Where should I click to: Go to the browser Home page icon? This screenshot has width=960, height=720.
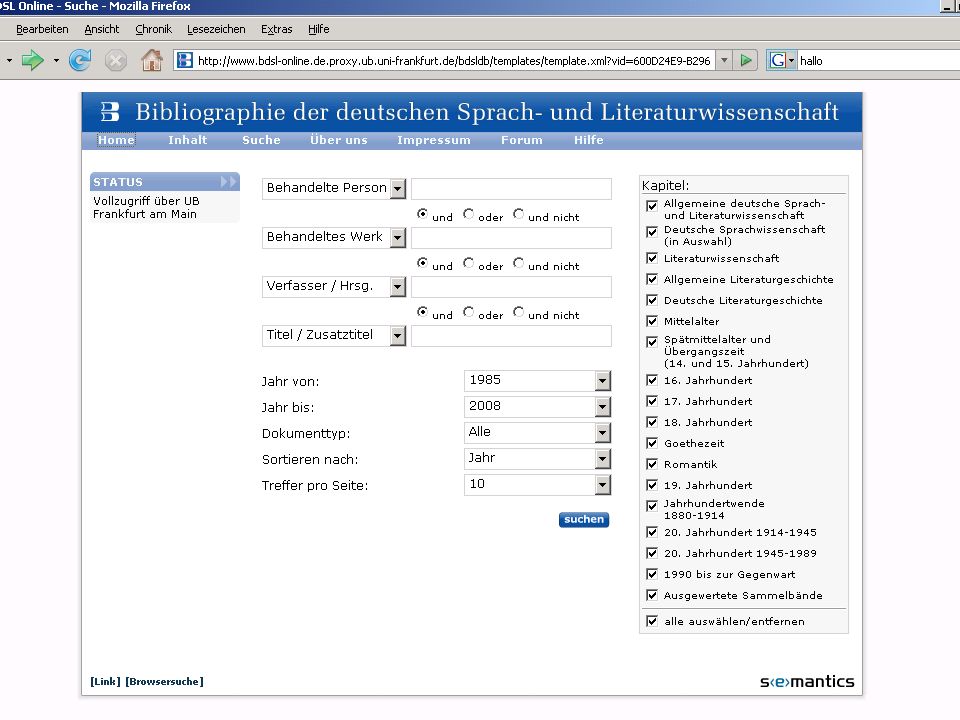(x=152, y=60)
